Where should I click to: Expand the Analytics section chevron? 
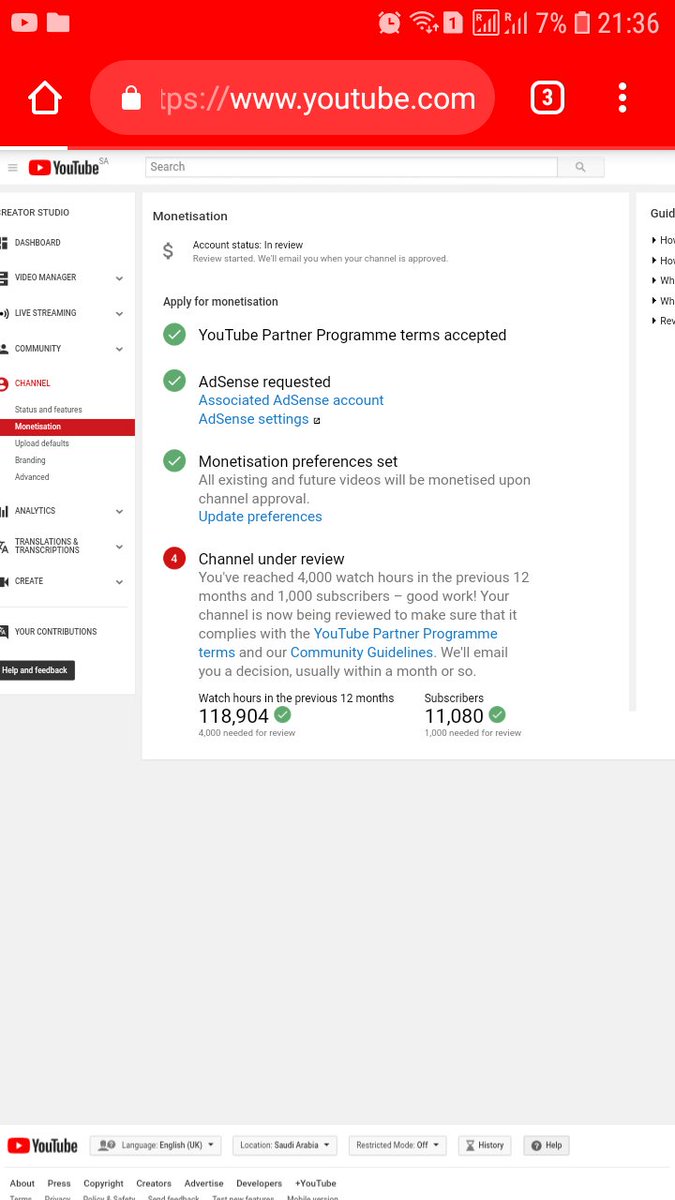(119, 512)
